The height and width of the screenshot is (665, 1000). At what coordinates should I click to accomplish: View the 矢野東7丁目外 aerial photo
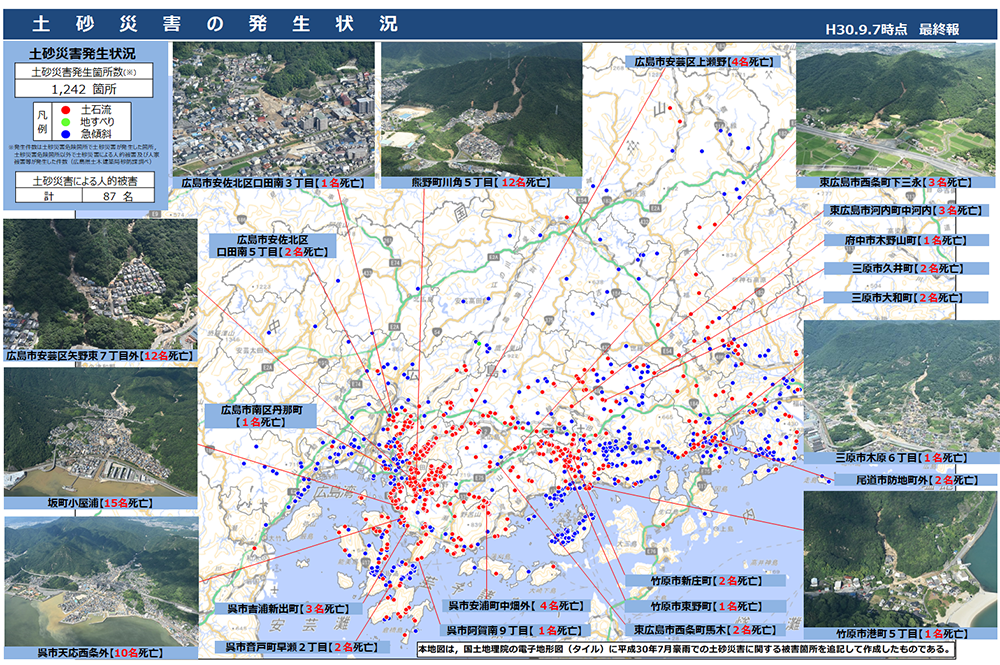(x=100, y=283)
